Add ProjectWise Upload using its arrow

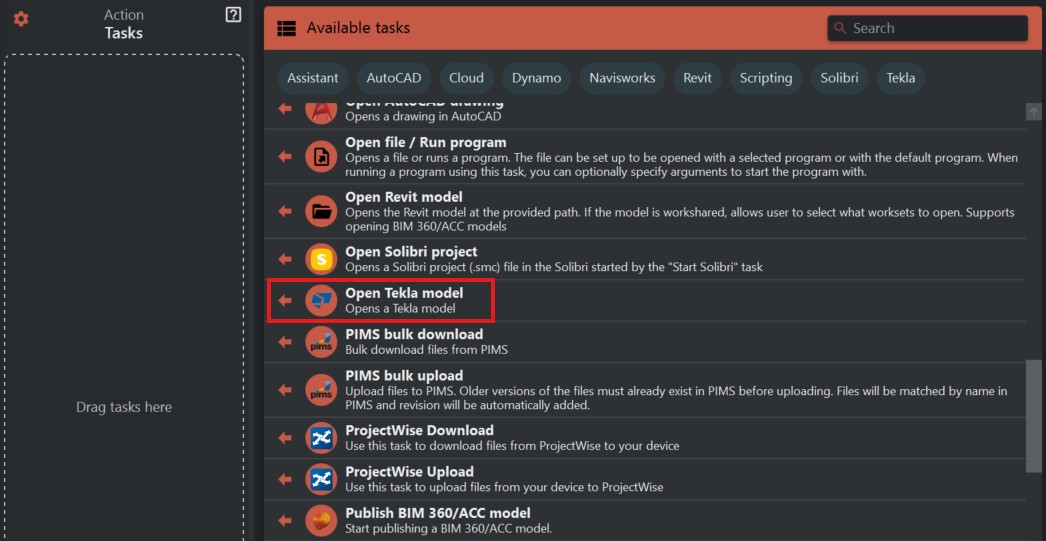pos(285,479)
